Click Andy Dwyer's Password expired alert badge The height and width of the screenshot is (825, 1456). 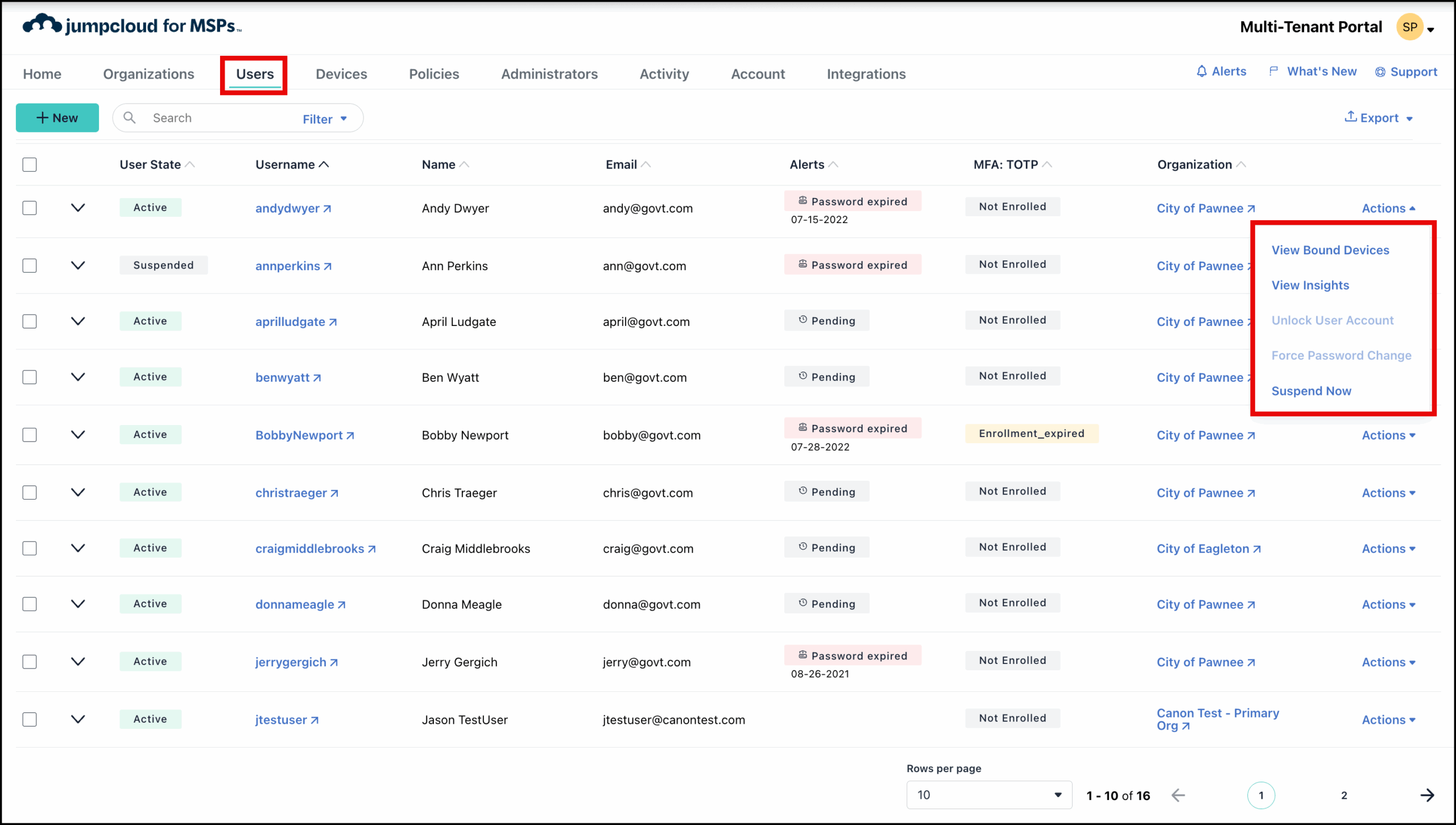pos(853,201)
